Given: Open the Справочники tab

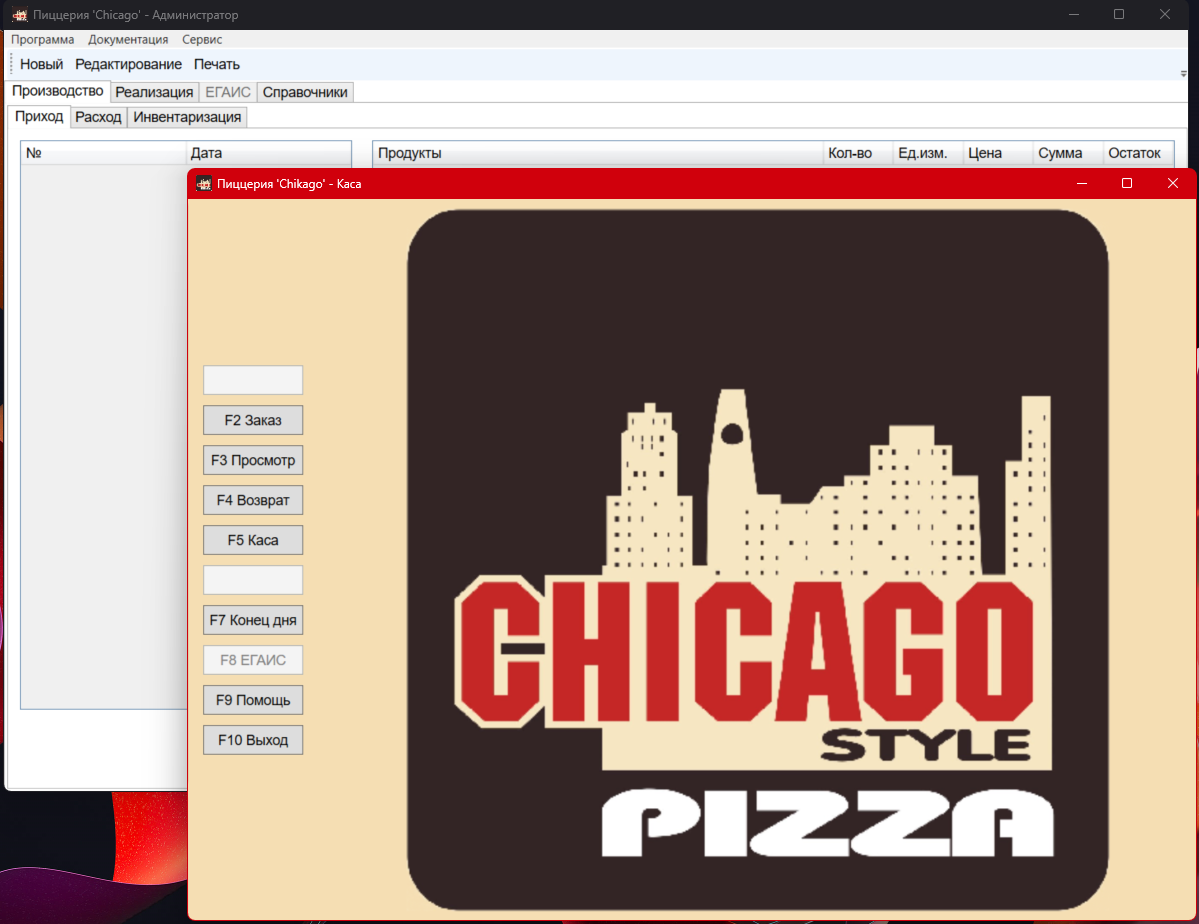Looking at the screenshot, I should (305, 92).
